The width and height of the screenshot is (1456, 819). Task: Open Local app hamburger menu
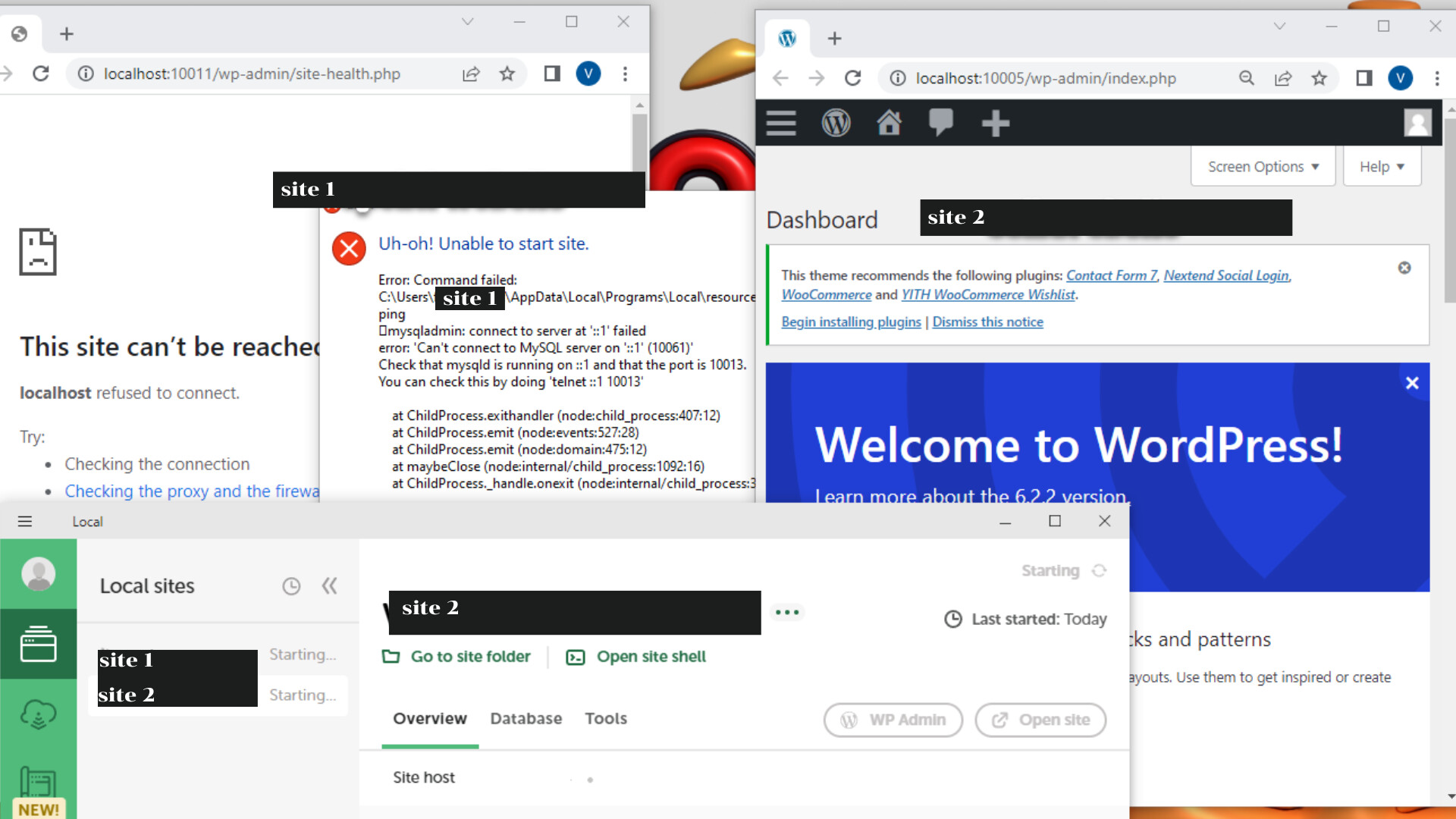[x=25, y=522]
